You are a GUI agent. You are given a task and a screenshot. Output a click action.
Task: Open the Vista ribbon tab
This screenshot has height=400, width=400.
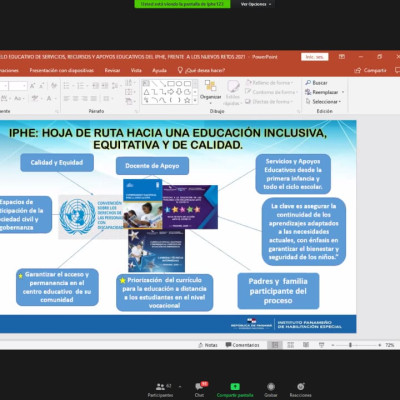[x=136, y=70]
